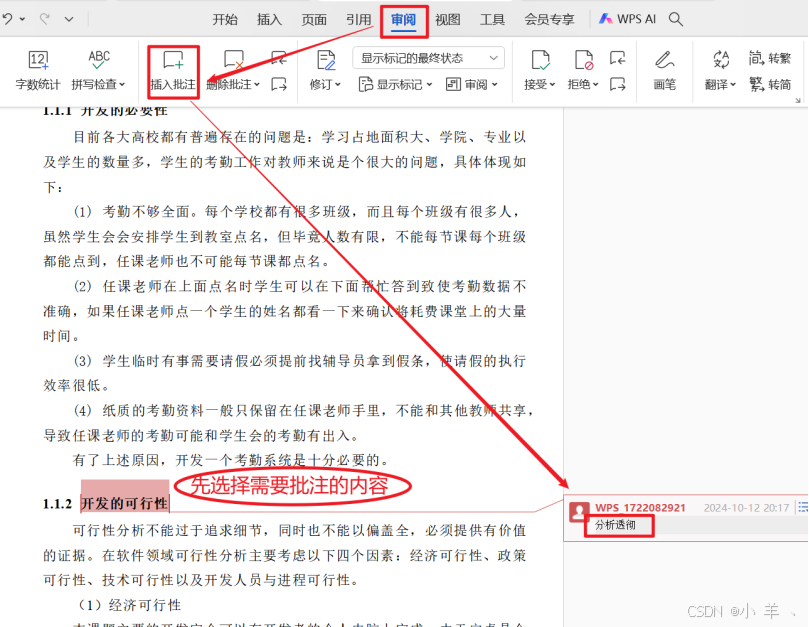
Task: Click the heading number 1.1.2
Action: coord(57,504)
